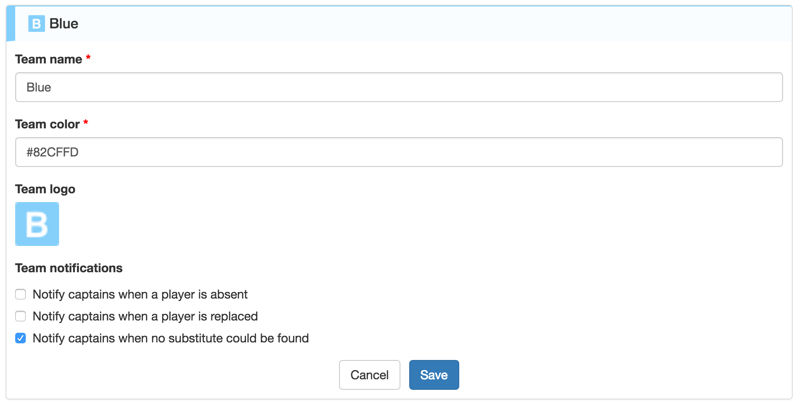Click the 'Notify captains when a player is absent' label
This screenshot has width=800, height=405.
140,294
